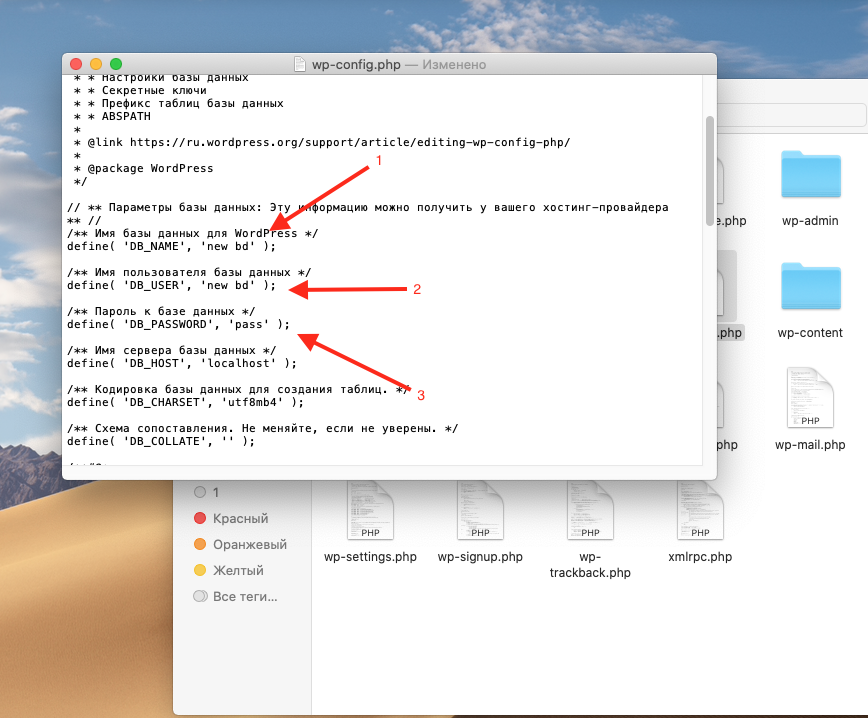Click the Пароль к базе данных comment
868x718 pixels.
pos(161,311)
